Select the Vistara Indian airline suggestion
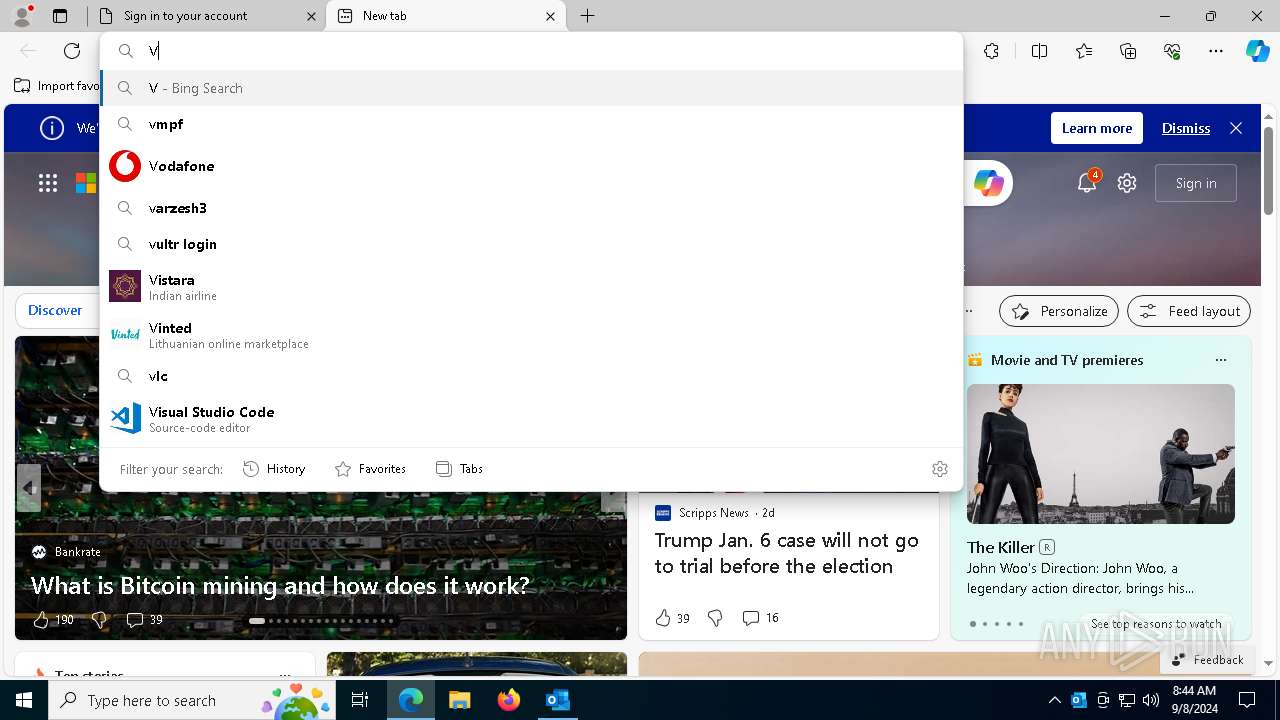Viewport: 1280px width, 720px height. coord(531,287)
